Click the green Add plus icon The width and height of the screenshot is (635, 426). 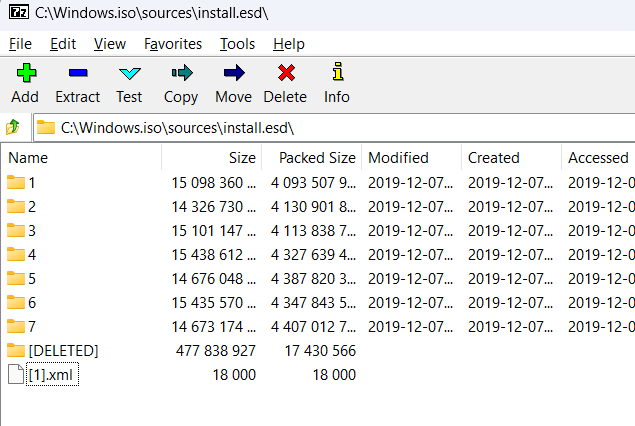[x=25, y=73]
